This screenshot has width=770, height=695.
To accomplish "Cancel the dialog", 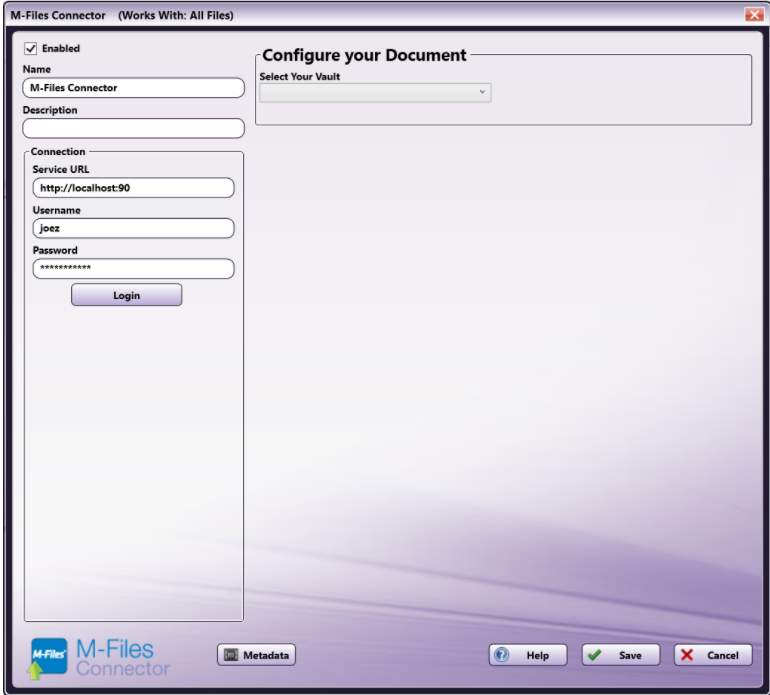I will [713, 655].
